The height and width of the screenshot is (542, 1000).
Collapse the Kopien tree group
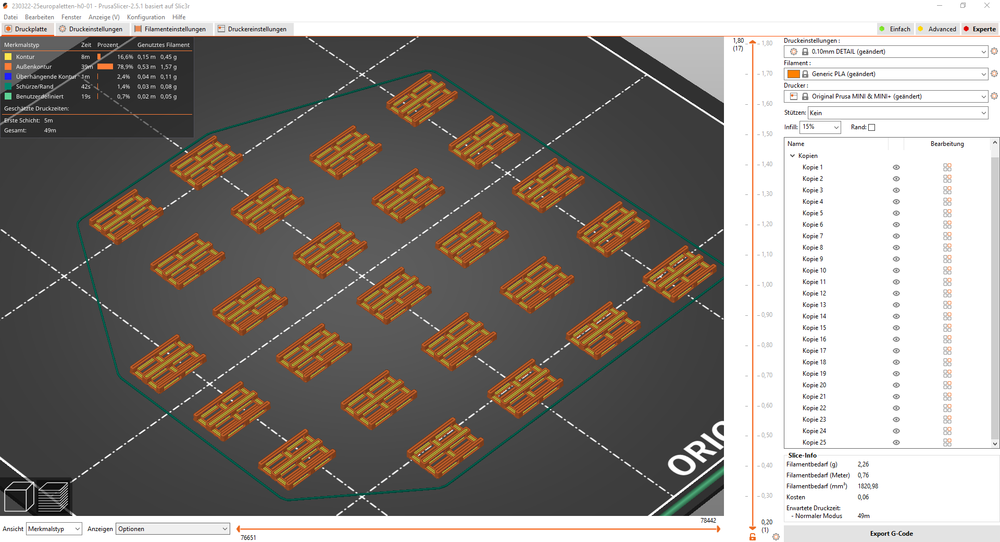coord(793,156)
